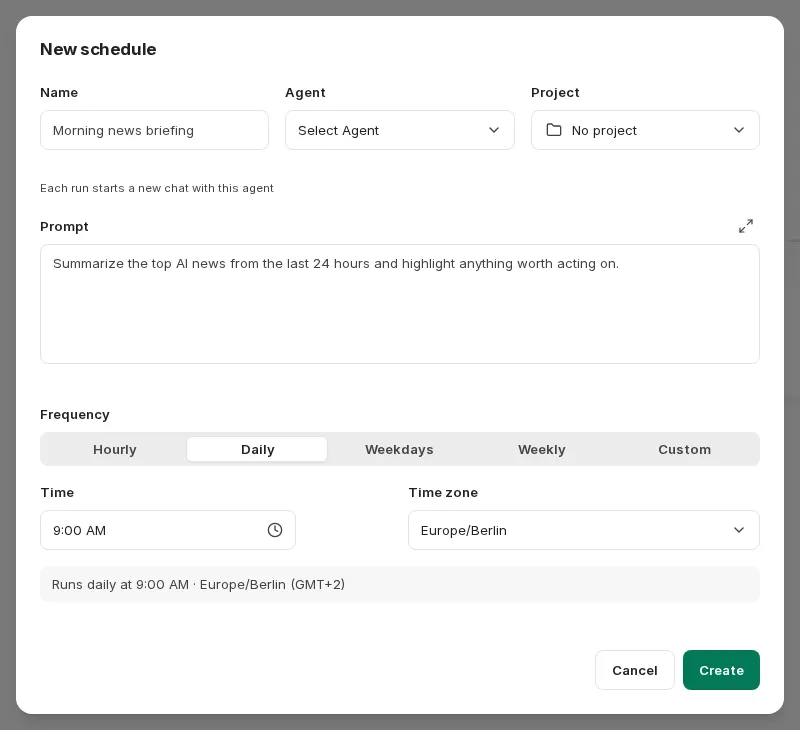Click the New schedule heading

tap(98, 49)
